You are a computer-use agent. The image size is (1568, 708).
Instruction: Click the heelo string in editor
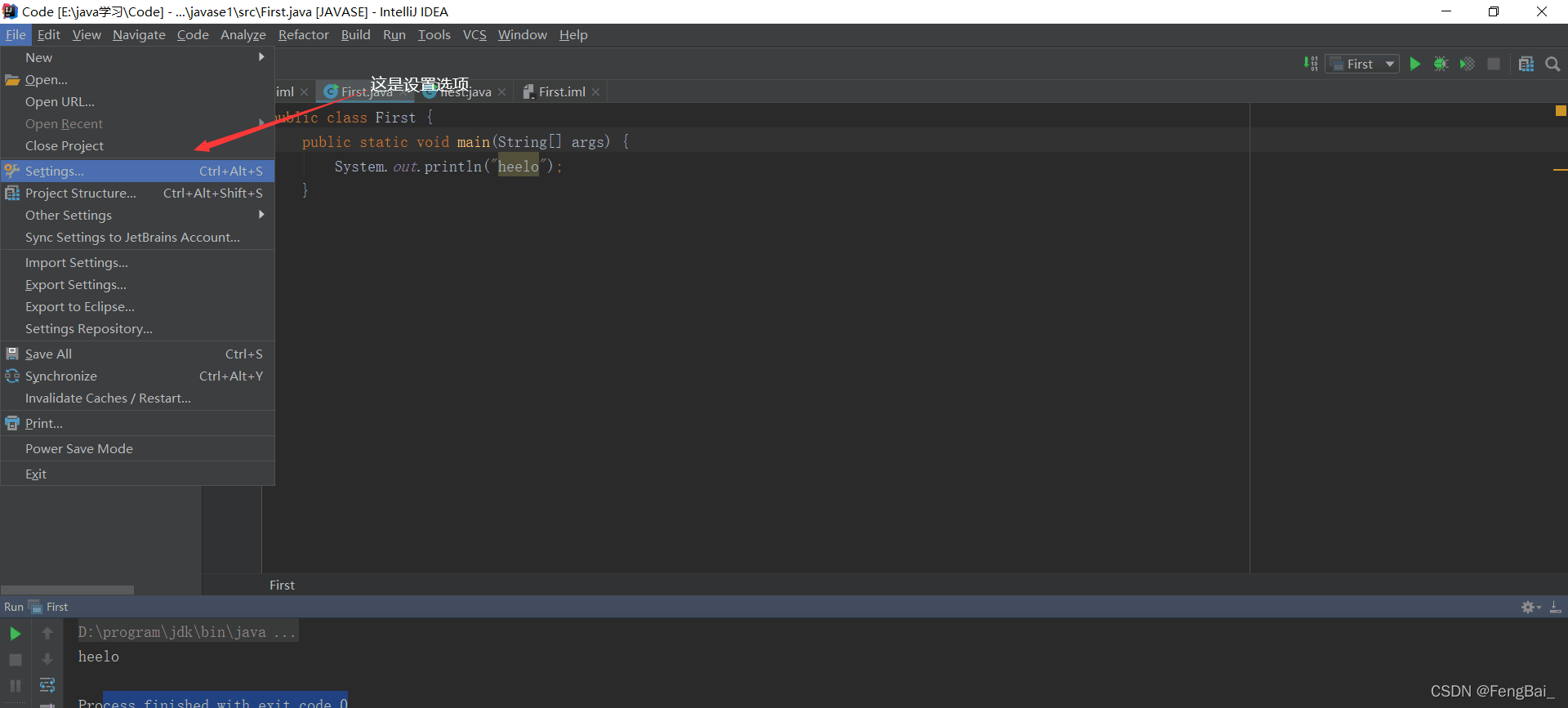click(519, 166)
